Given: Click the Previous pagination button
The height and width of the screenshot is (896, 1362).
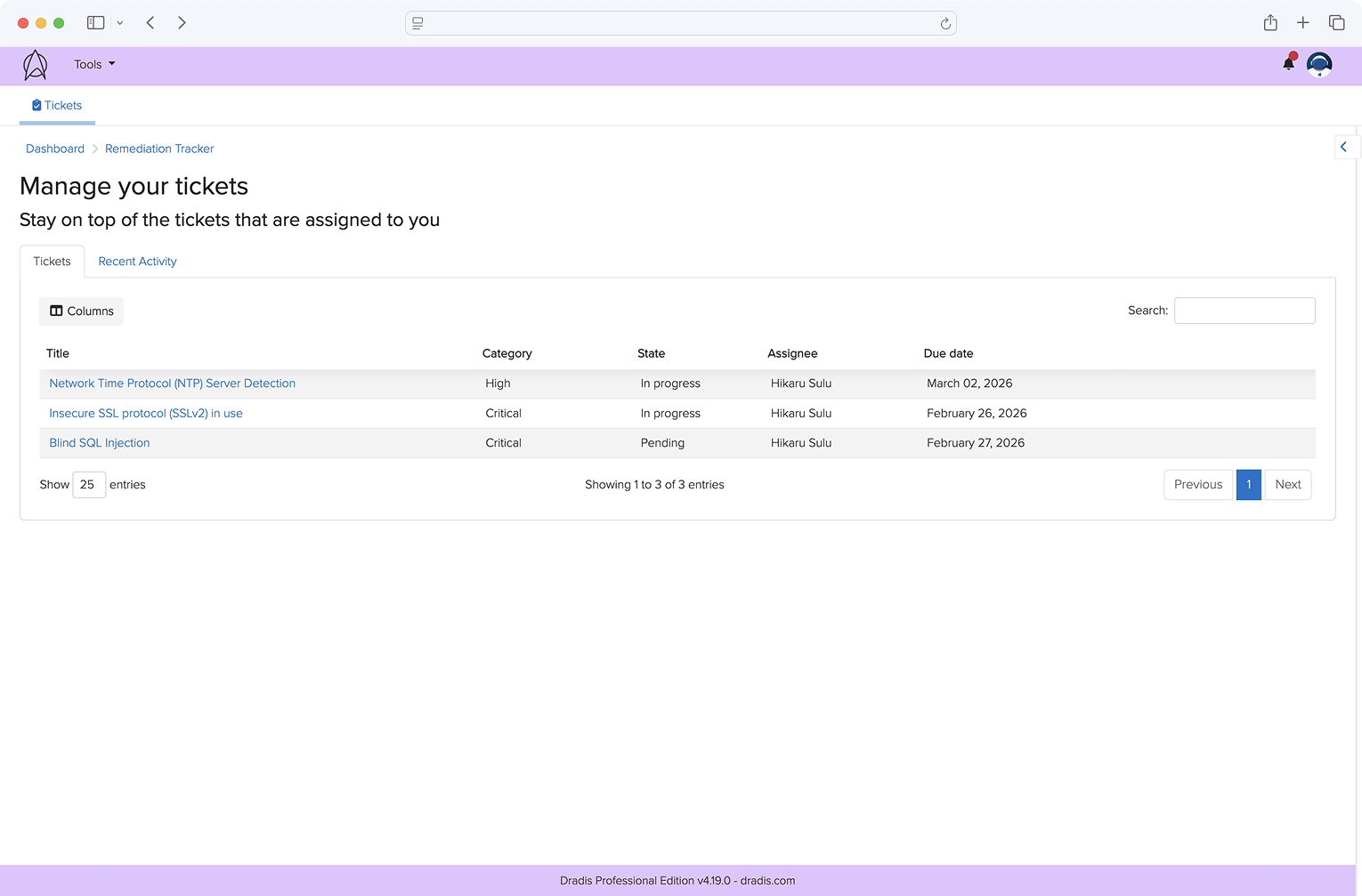Looking at the screenshot, I should point(1197,484).
